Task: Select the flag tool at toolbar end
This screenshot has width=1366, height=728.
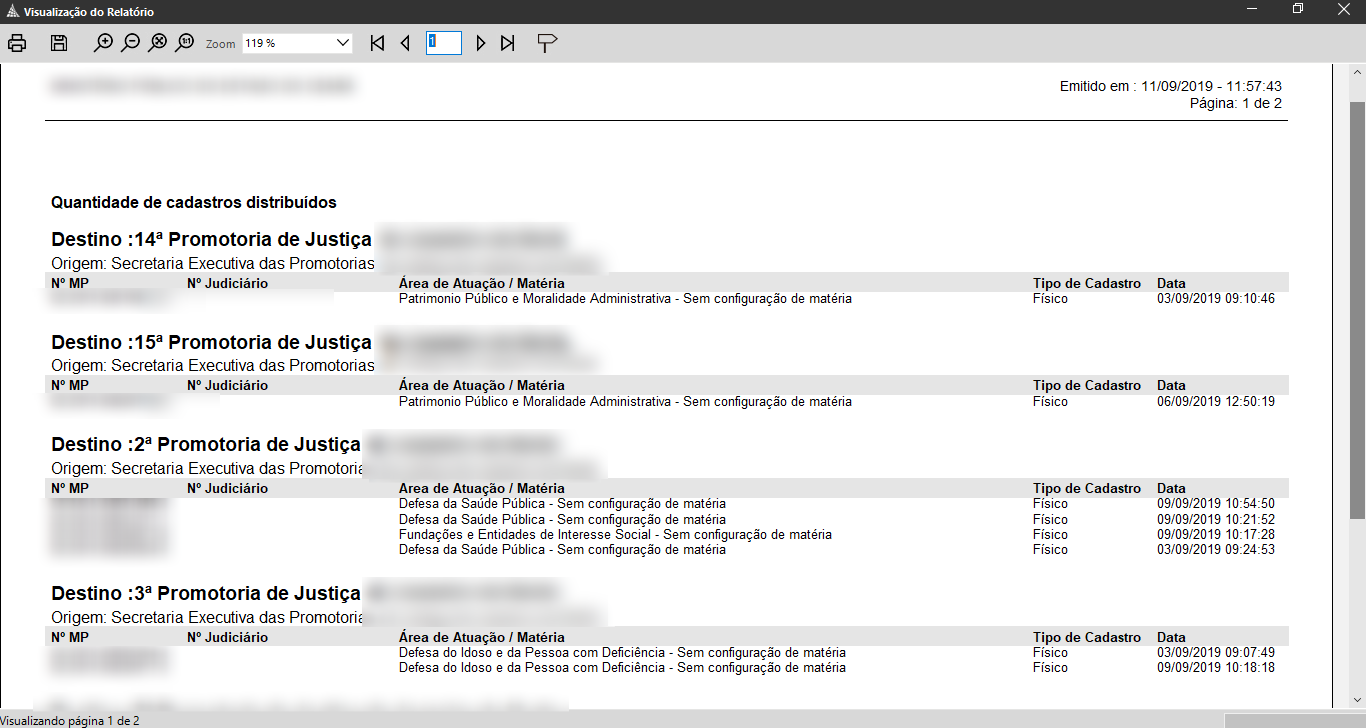Action: 546,43
